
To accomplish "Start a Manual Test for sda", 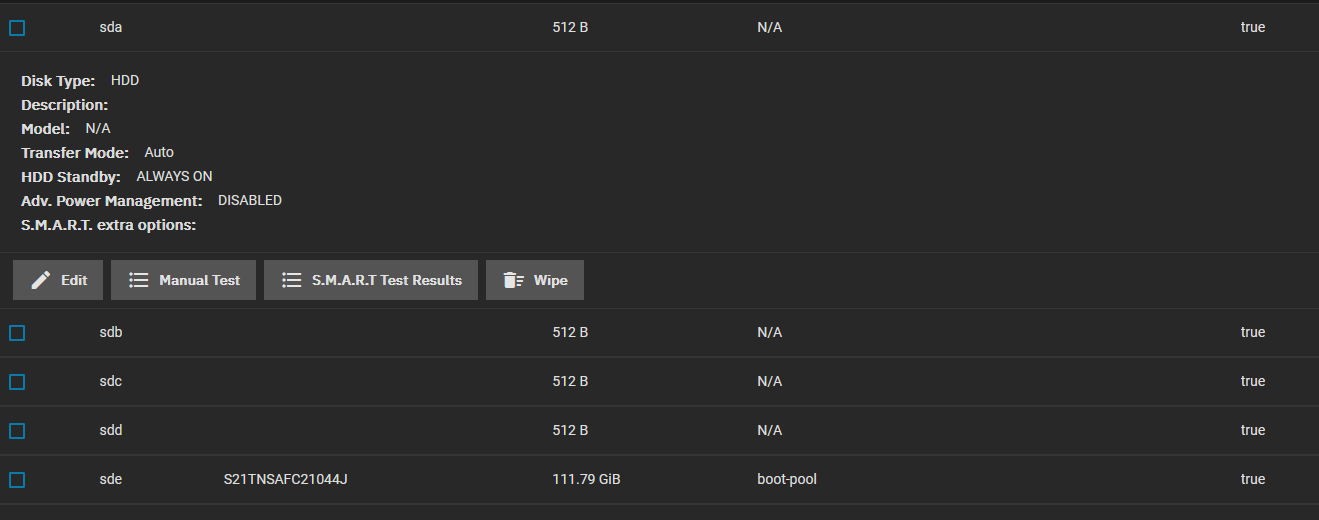I will pyautogui.click(x=199, y=280).
